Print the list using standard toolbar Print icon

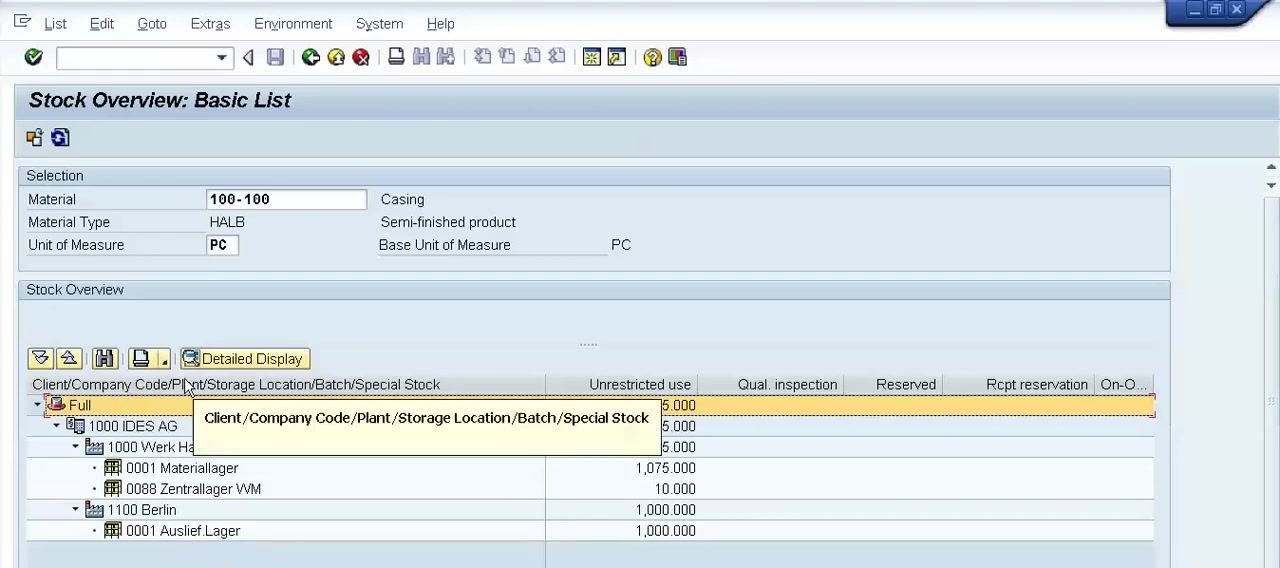(x=396, y=57)
